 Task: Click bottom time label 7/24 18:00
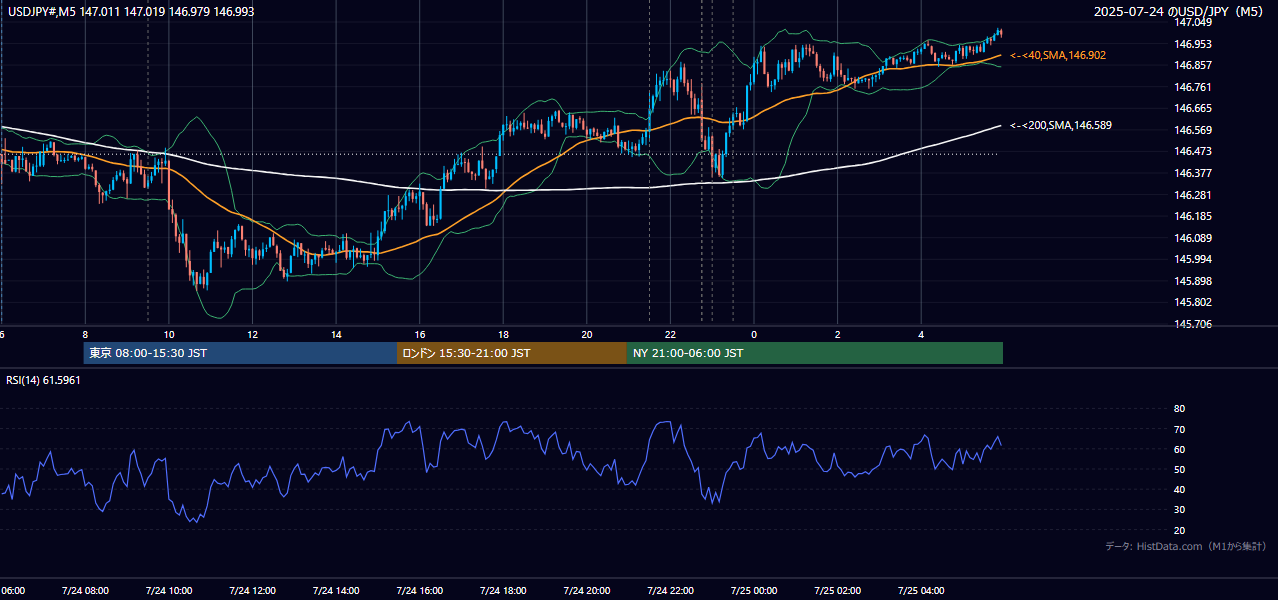(503, 590)
